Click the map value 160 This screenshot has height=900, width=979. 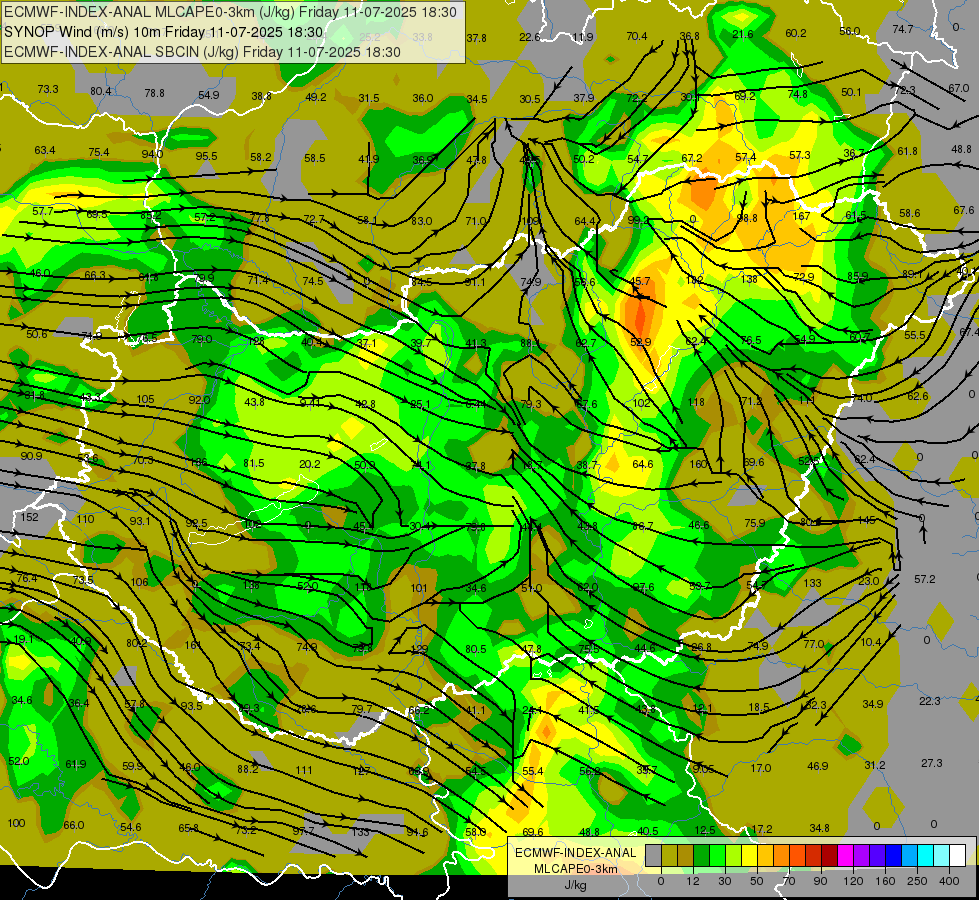click(x=698, y=464)
